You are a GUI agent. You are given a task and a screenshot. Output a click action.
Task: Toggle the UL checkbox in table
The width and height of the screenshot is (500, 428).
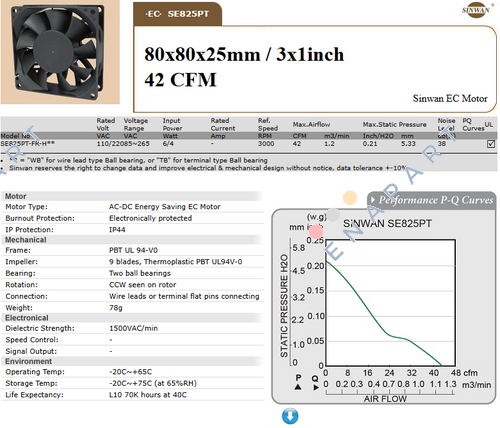point(491,144)
